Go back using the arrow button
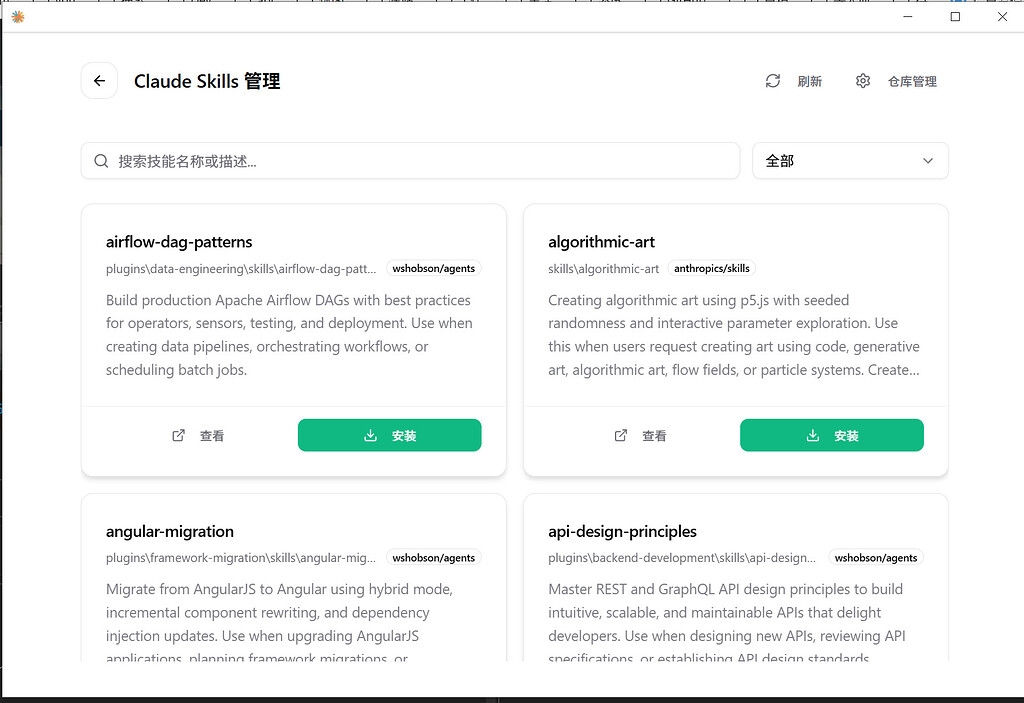Viewport: 1024px width, 703px height. click(99, 81)
